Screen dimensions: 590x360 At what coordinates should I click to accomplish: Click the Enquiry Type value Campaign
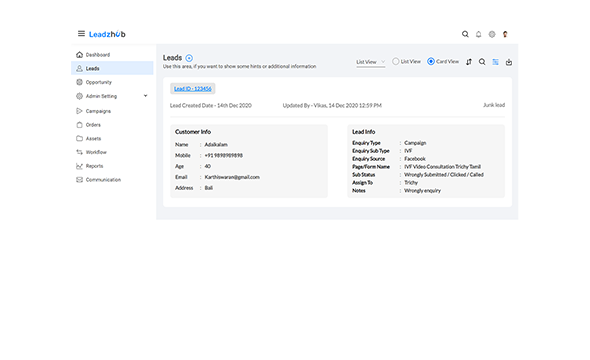click(x=415, y=143)
